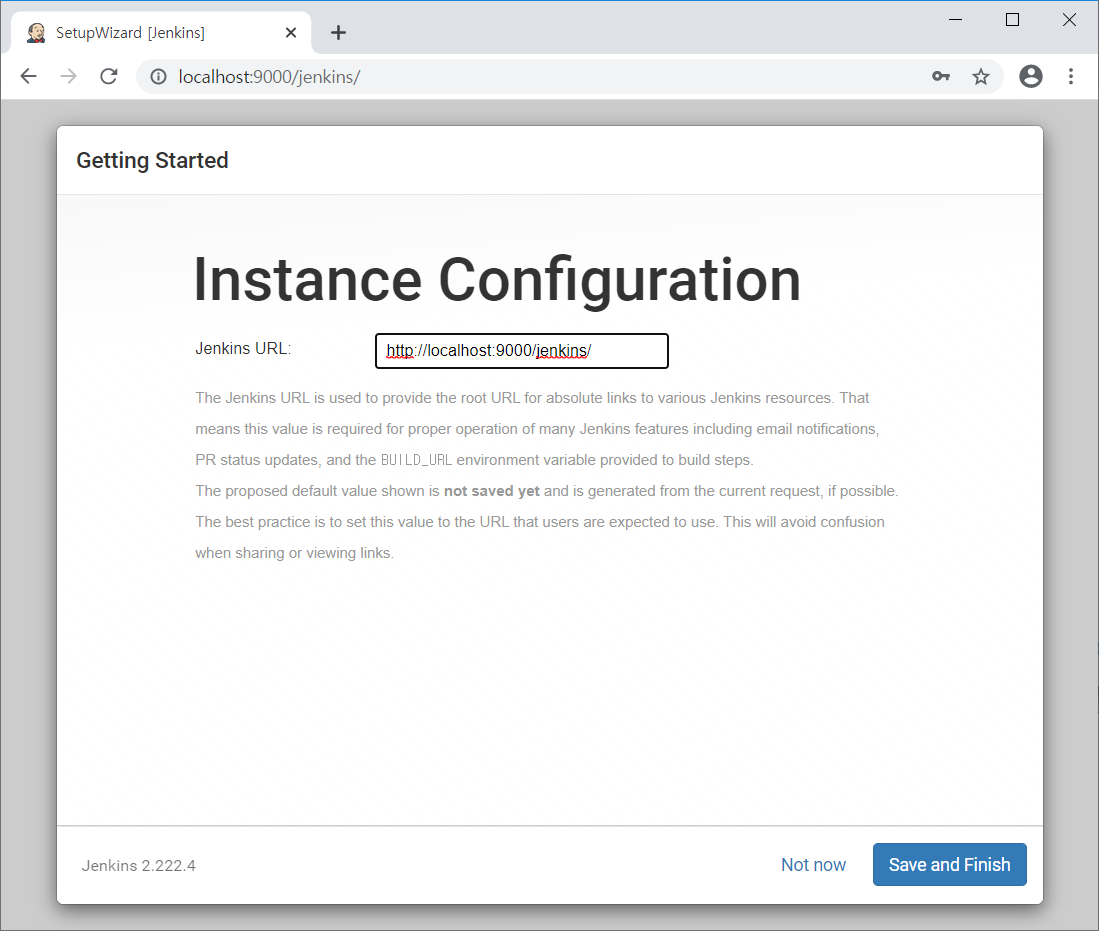Open a new browser tab
1099x931 pixels.
[x=339, y=32]
